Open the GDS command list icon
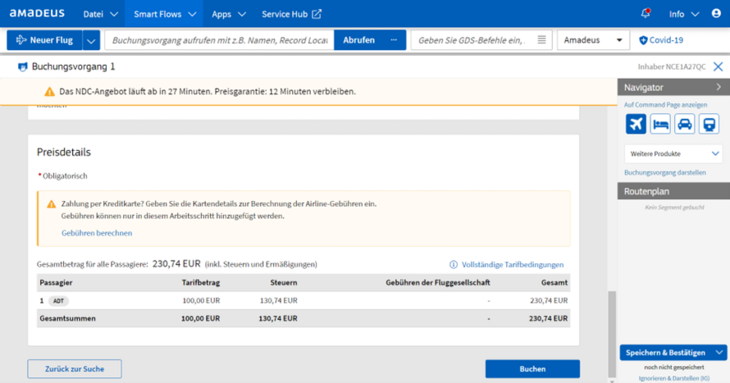This screenshot has height=383, width=730. tap(541, 40)
